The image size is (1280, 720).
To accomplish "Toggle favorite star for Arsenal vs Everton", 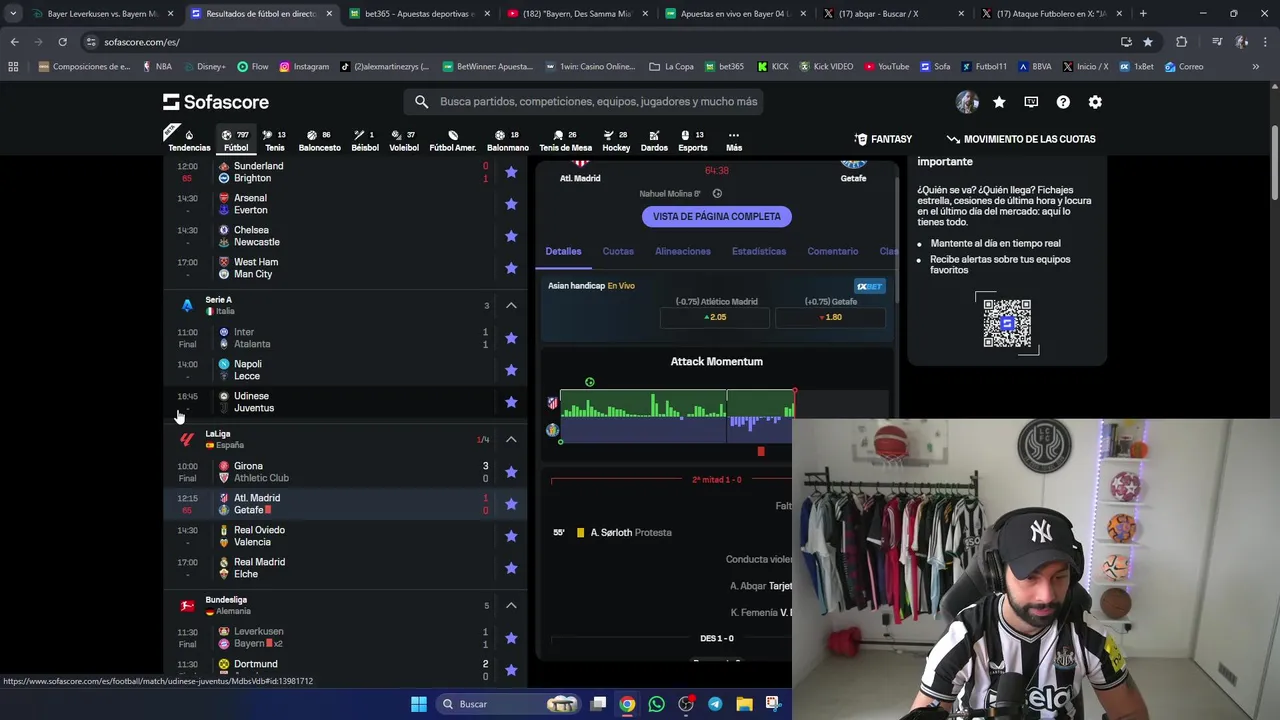I will [511, 204].
